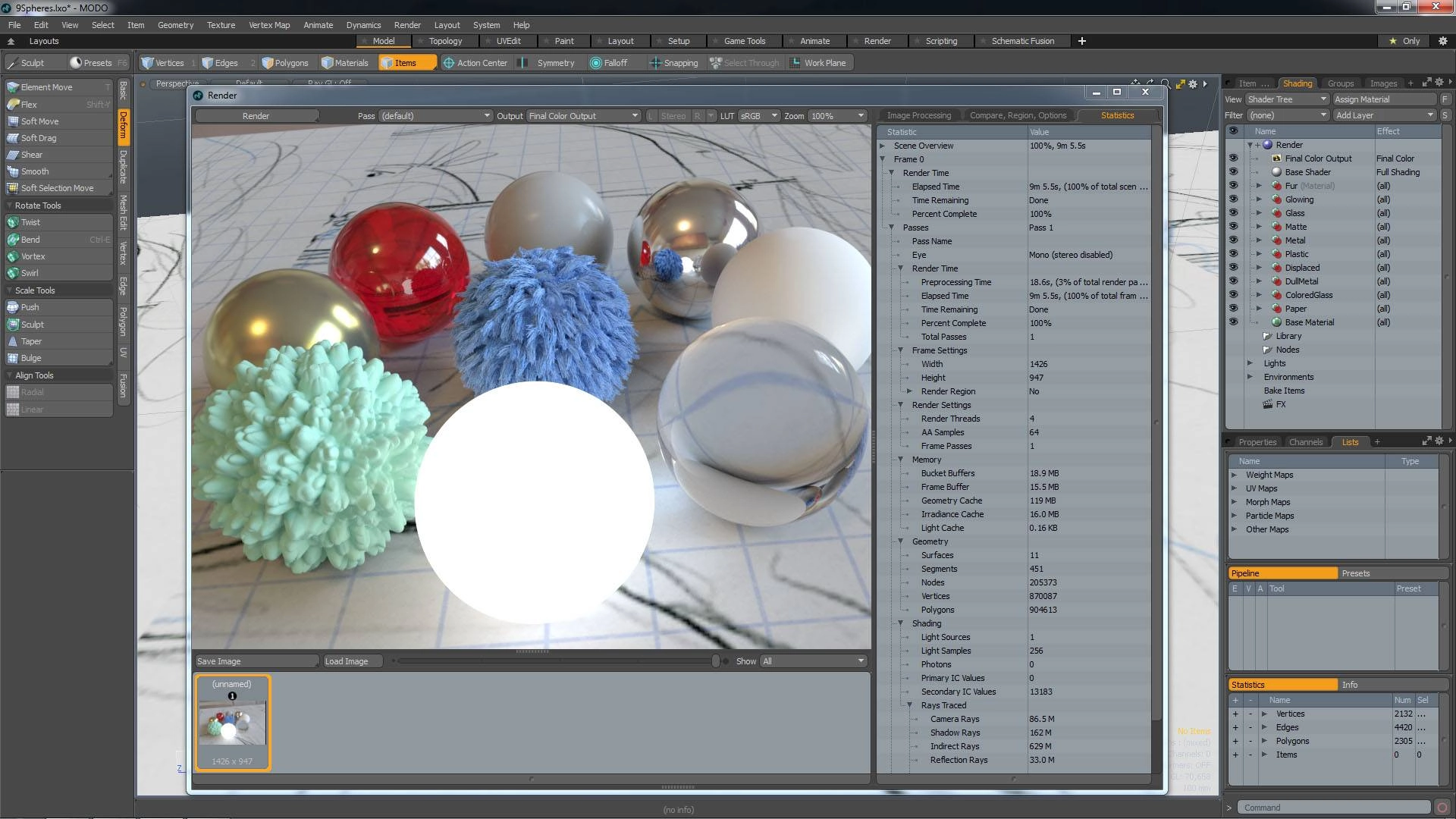Screen dimensions: 1456x819
Task: Hide the Glowing material layer
Action: (x=1233, y=199)
